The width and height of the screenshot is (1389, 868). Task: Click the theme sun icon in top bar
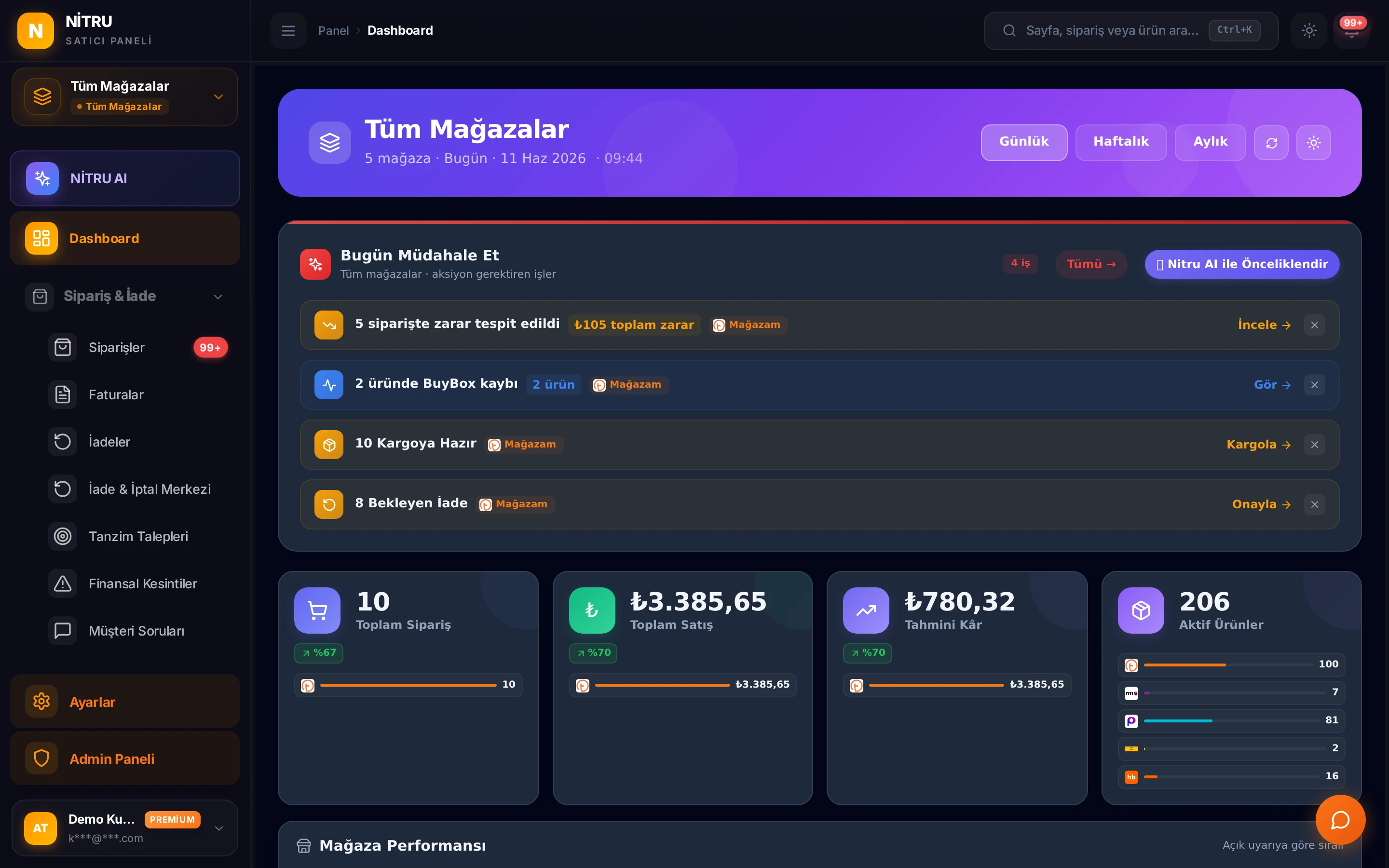(1308, 30)
